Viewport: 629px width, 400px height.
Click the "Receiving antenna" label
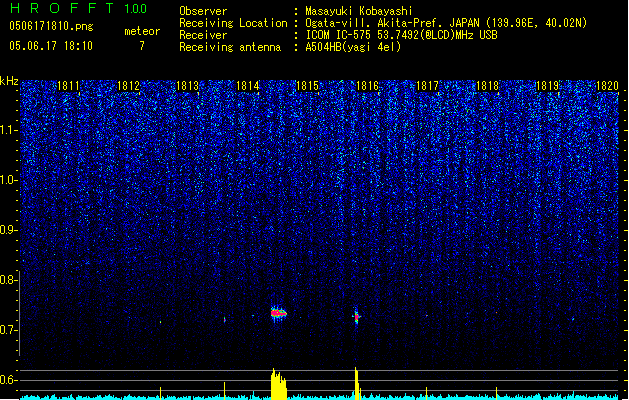[x=230, y=47]
